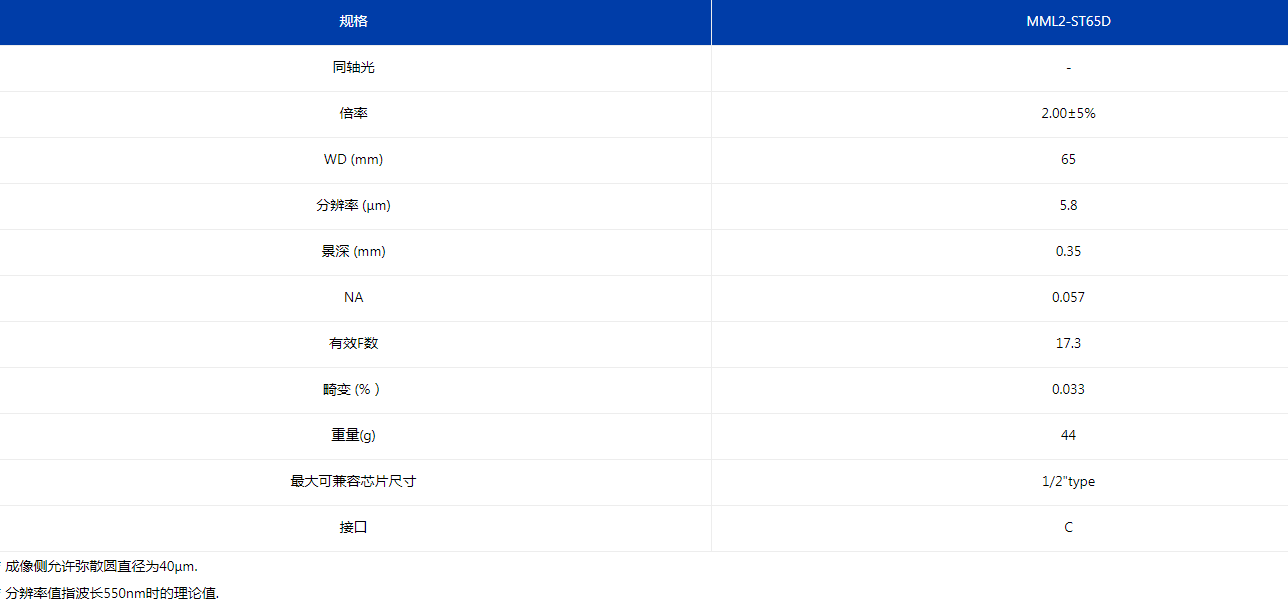Select the MML2-ST65D column header
Viewport: 1288px width, 605px height.
(x=1068, y=22)
